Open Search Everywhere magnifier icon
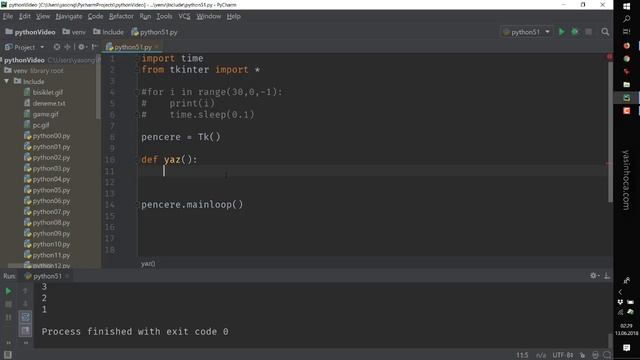Screen dimensions: 640x360 click(605, 32)
